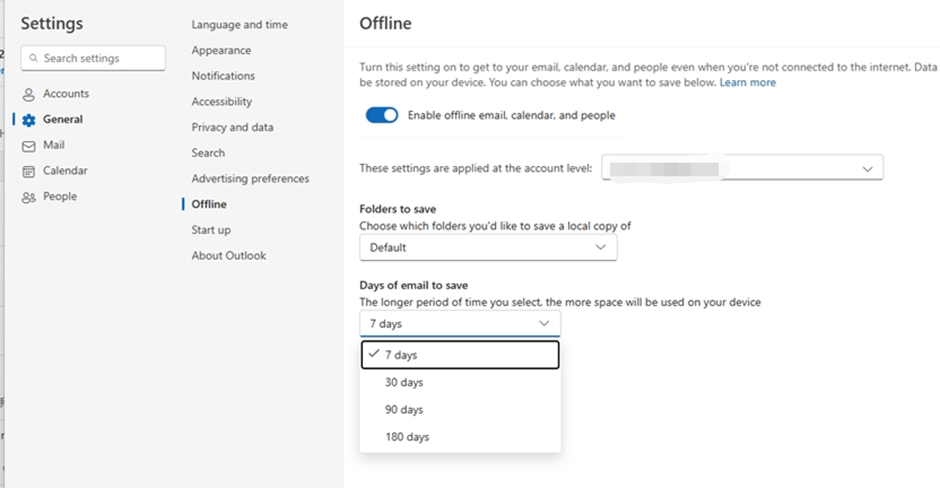
Task: Choose 180 days option
Action: [460, 437]
